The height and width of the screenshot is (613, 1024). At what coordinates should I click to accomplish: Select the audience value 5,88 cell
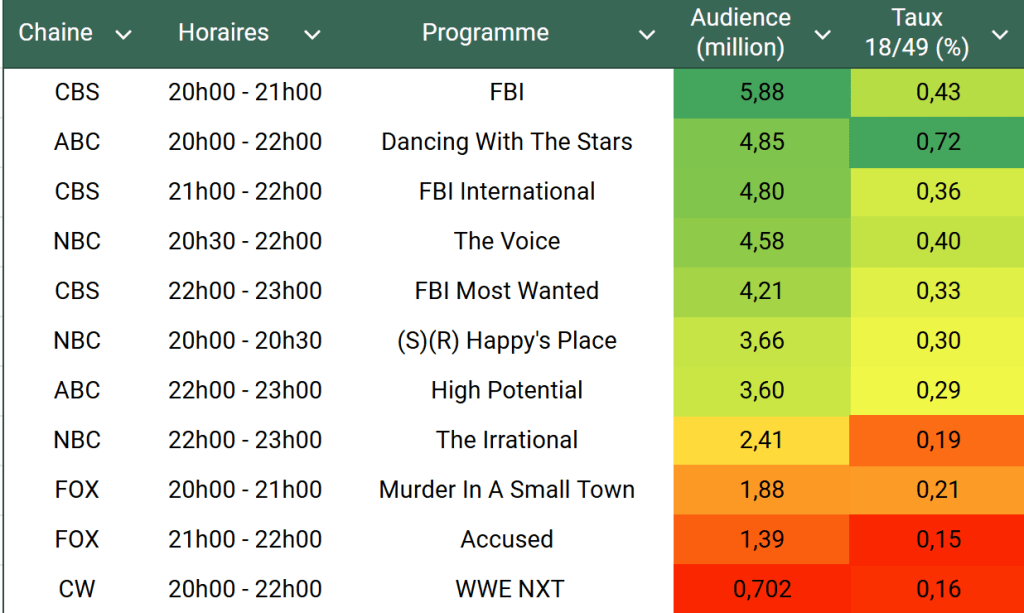pos(761,92)
